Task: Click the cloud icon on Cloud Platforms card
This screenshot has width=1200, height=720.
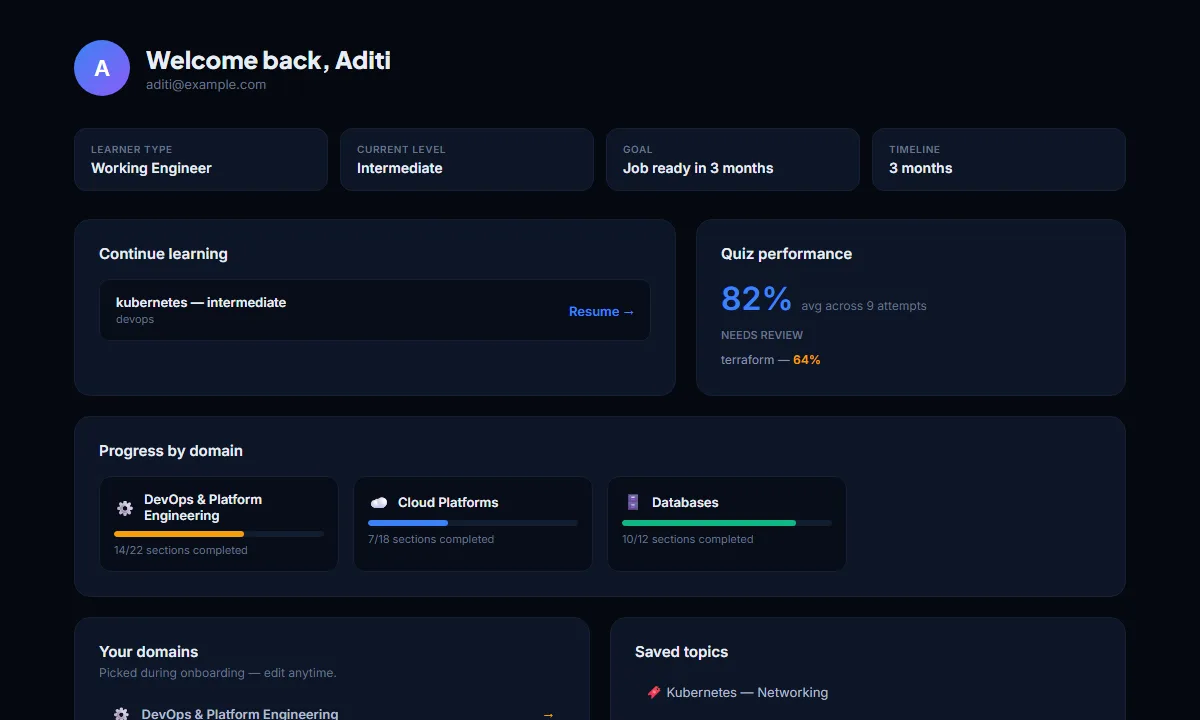Action: [x=379, y=502]
